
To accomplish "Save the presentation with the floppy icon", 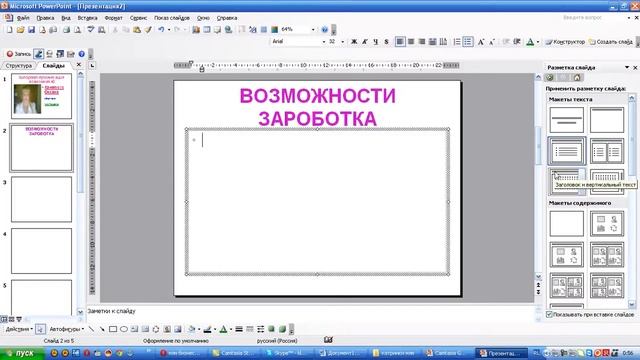I will [31, 30].
